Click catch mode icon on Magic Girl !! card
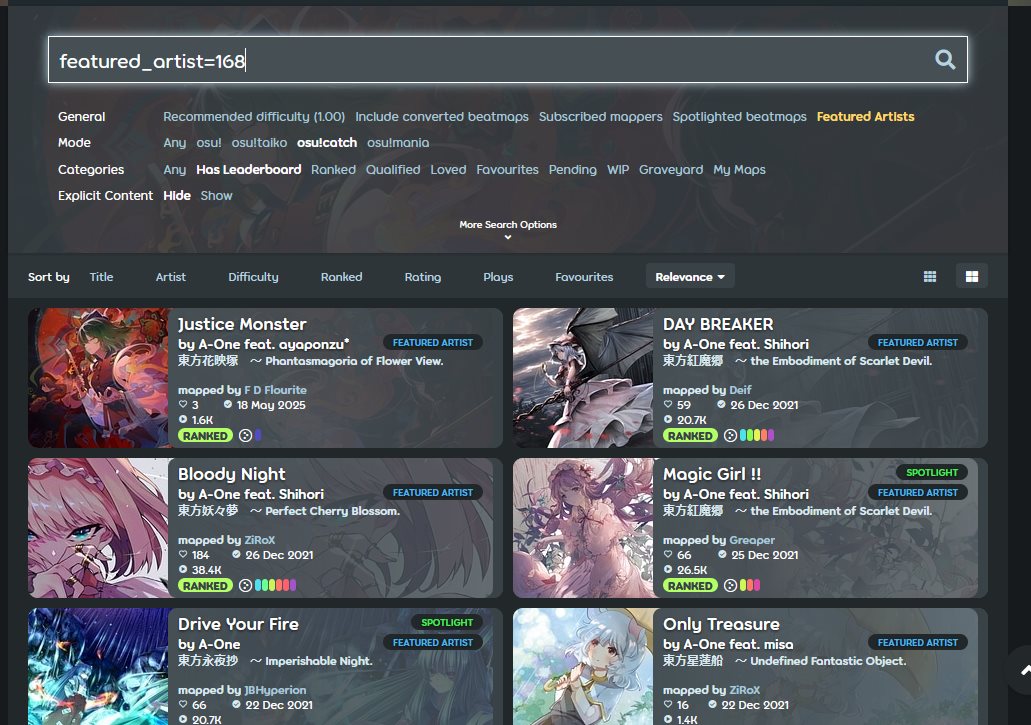The image size is (1031, 725). (730, 586)
